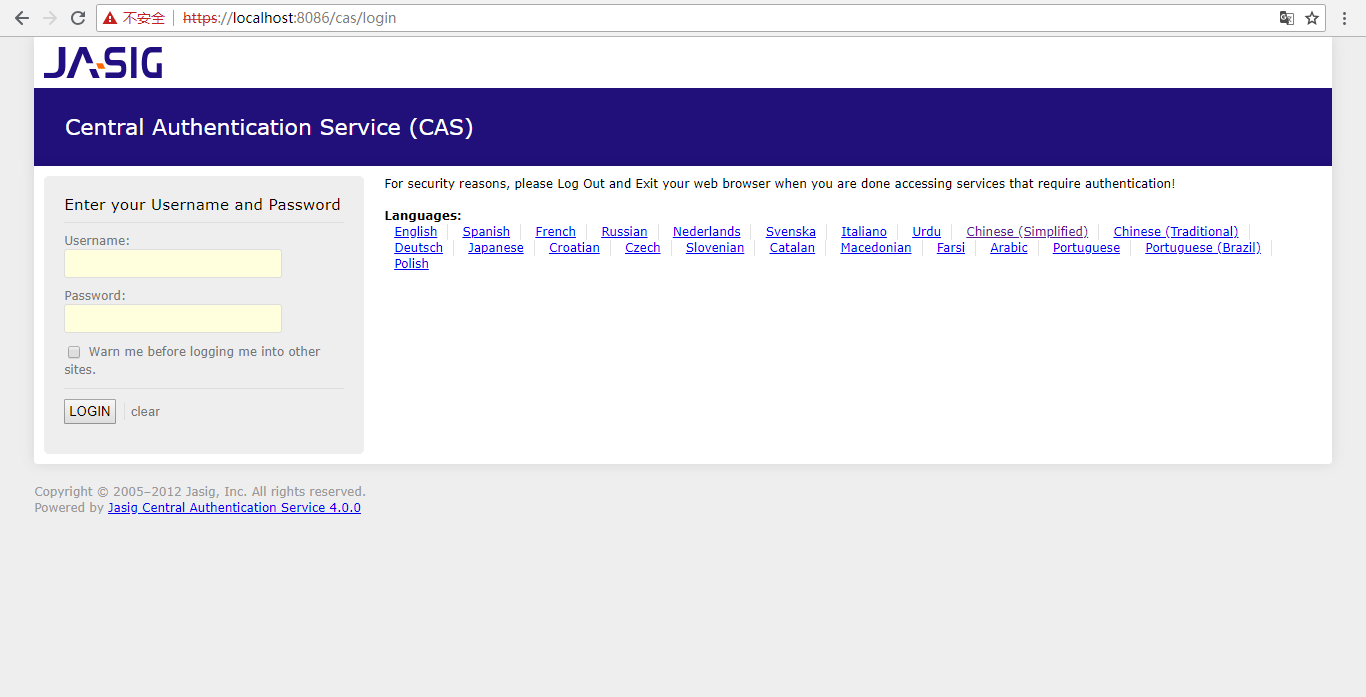Screen dimensions: 1366x697
Task: Switch language to Arabic
Action: click(x=1009, y=248)
